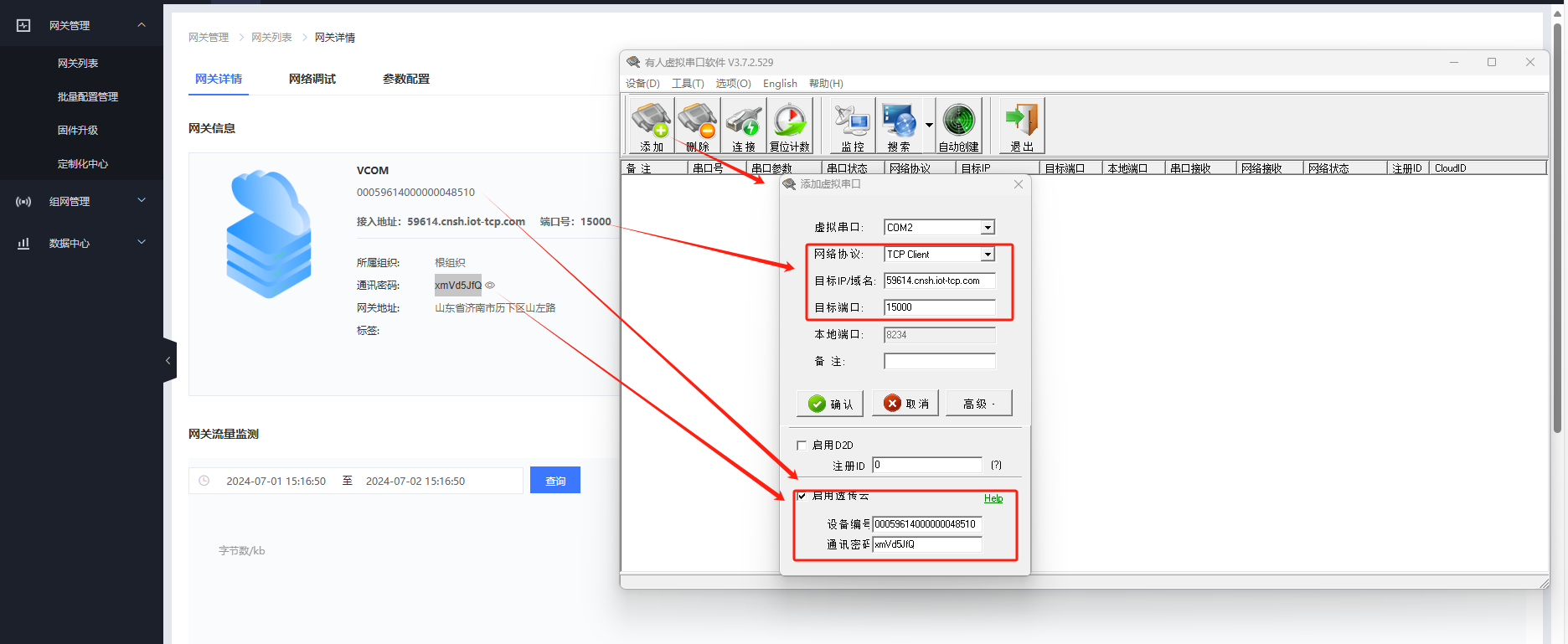Image resolution: width=1568 pixels, height=644 pixels.
Task: Click the 确认 confirm button
Action: [830, 404]
